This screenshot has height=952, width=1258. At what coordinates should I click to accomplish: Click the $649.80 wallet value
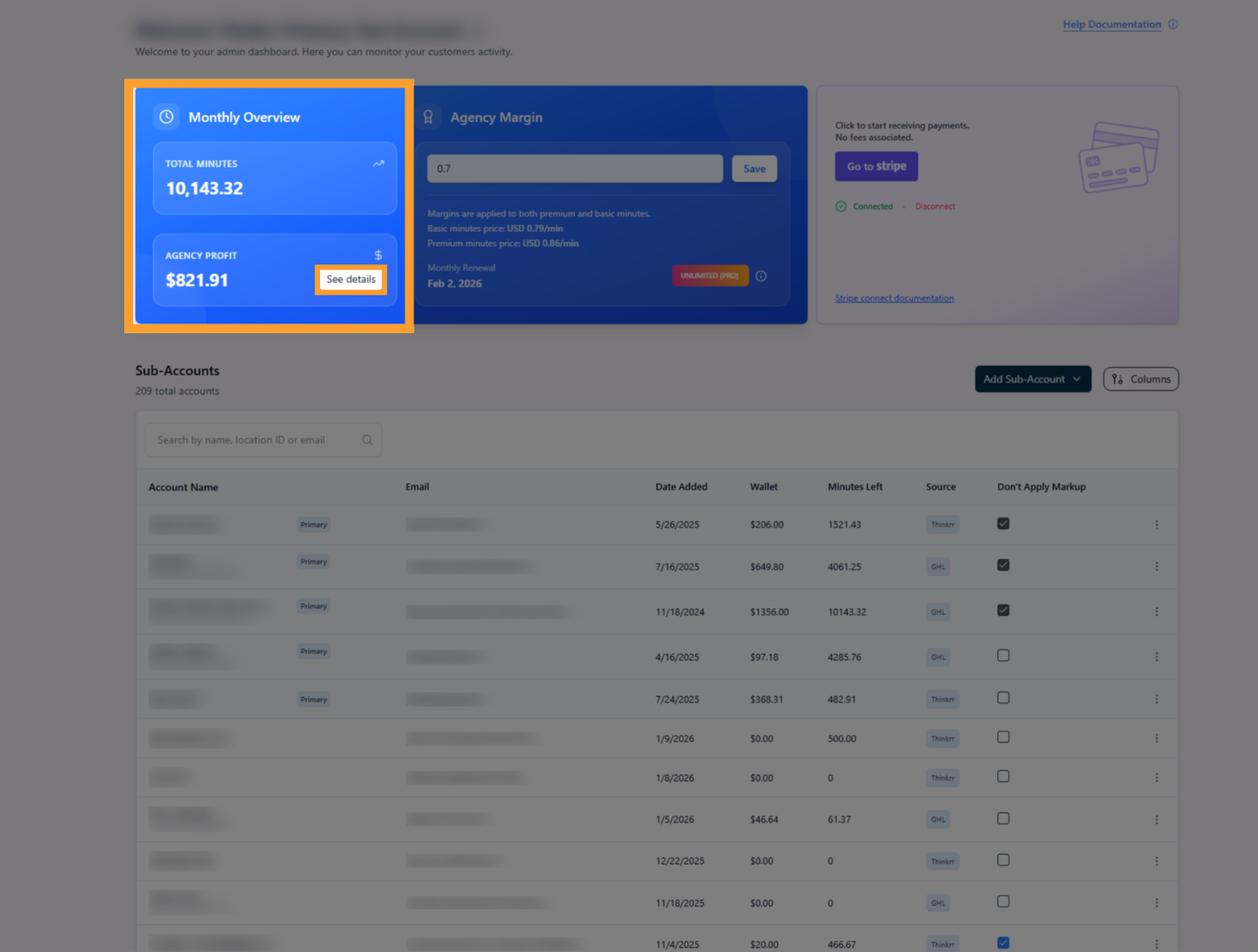point(767,567)
